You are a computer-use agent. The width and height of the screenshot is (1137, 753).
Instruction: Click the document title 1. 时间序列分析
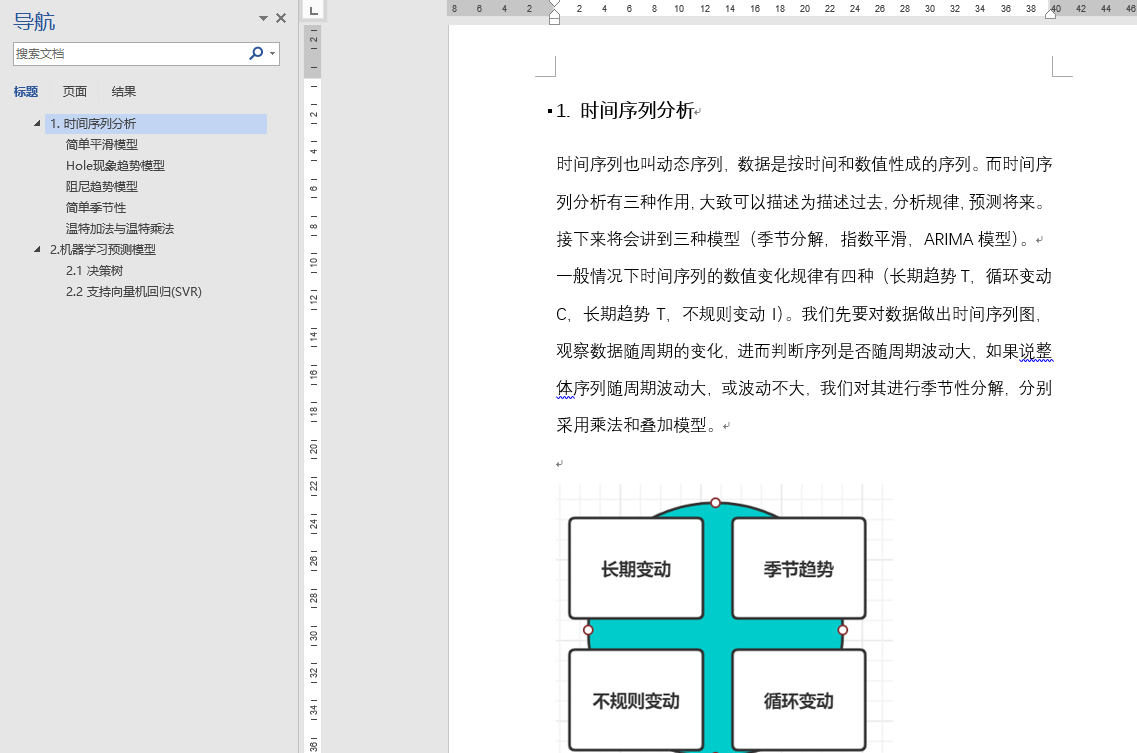tap(625, 111)
